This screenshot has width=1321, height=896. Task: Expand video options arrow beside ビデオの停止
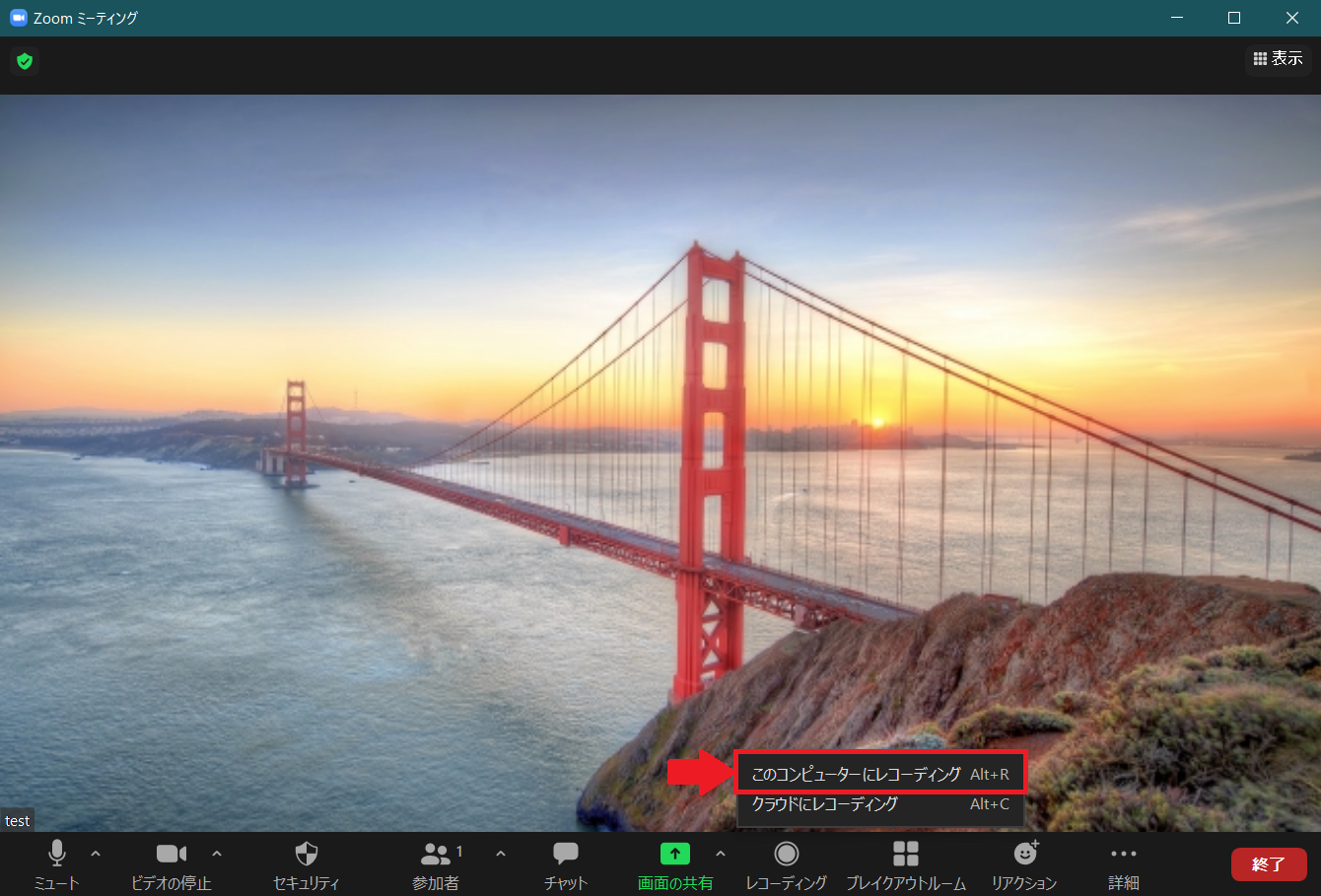pos(217,854)
